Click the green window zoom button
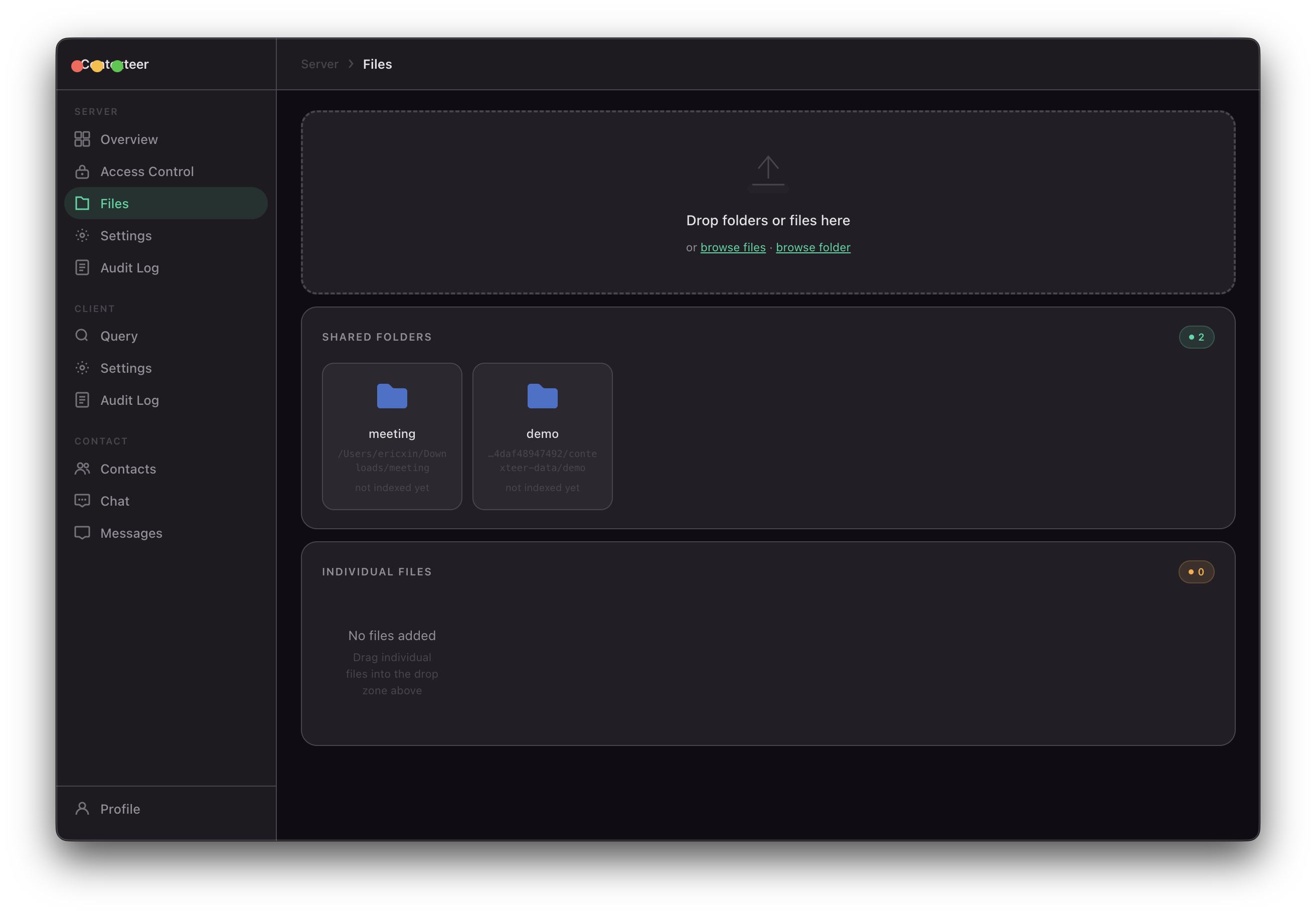Viewport: 1316px width, 915px height. [117, 66]
